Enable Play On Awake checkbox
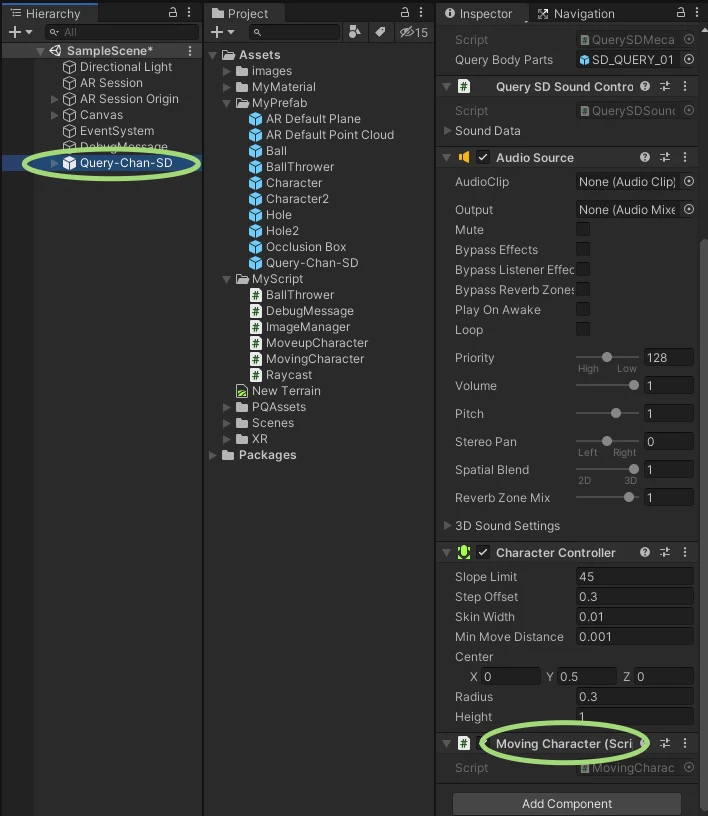Viewport: 708px width, 816px height. (583, 309)
